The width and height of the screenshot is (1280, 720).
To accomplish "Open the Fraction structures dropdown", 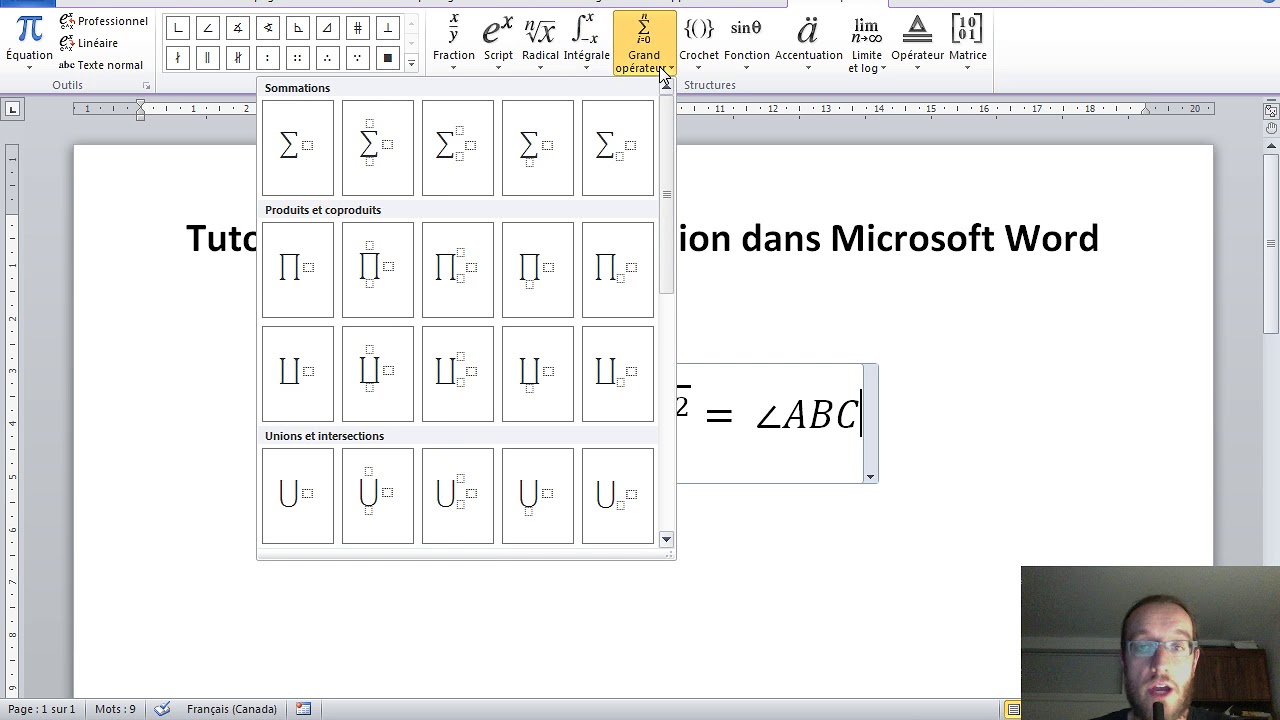I will (x=454, y=44).
